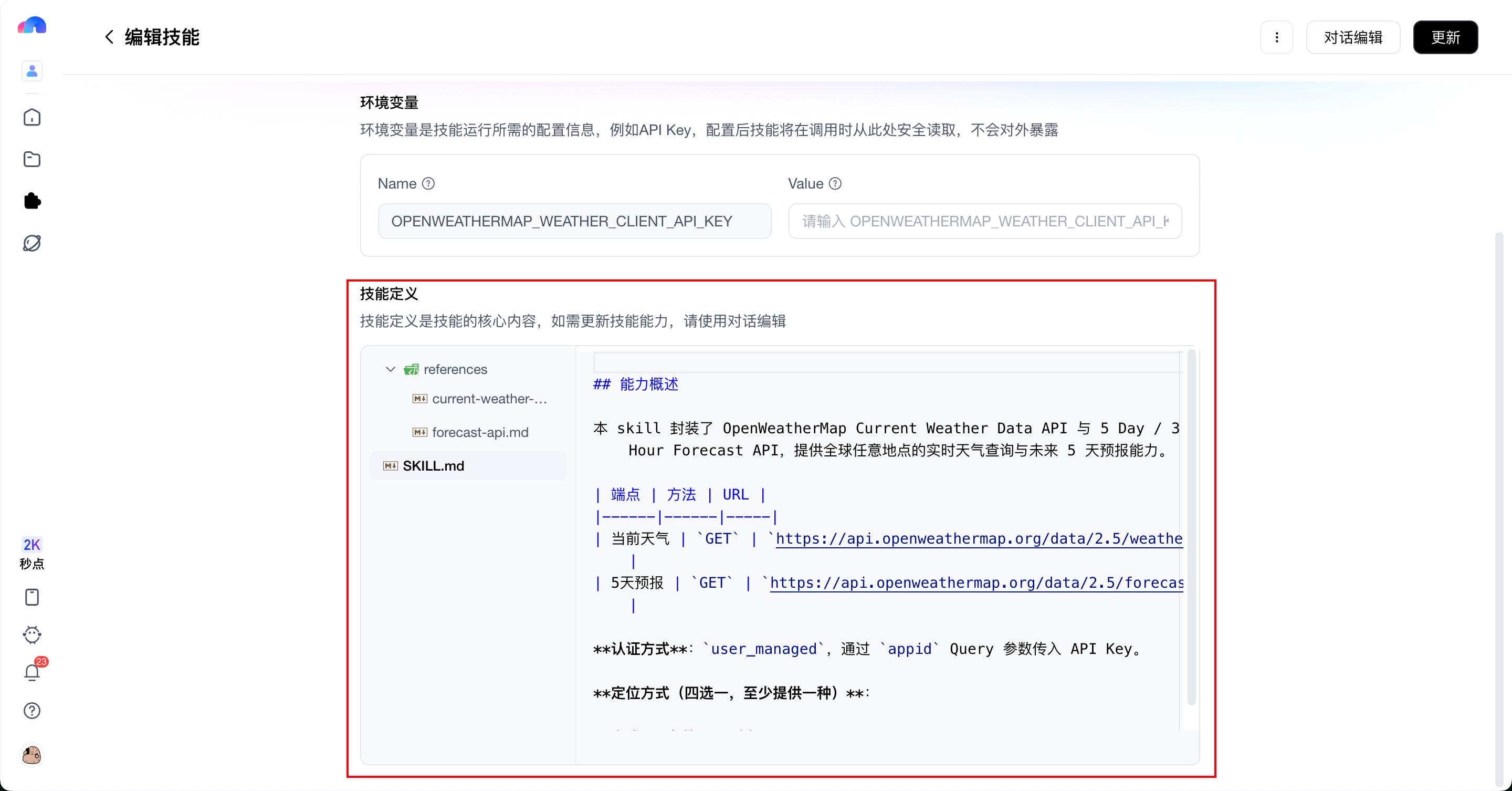Viewport: 1512px width, 791px height.
Task: Open the planet explore icon
Action: click(x=31, y=243)
